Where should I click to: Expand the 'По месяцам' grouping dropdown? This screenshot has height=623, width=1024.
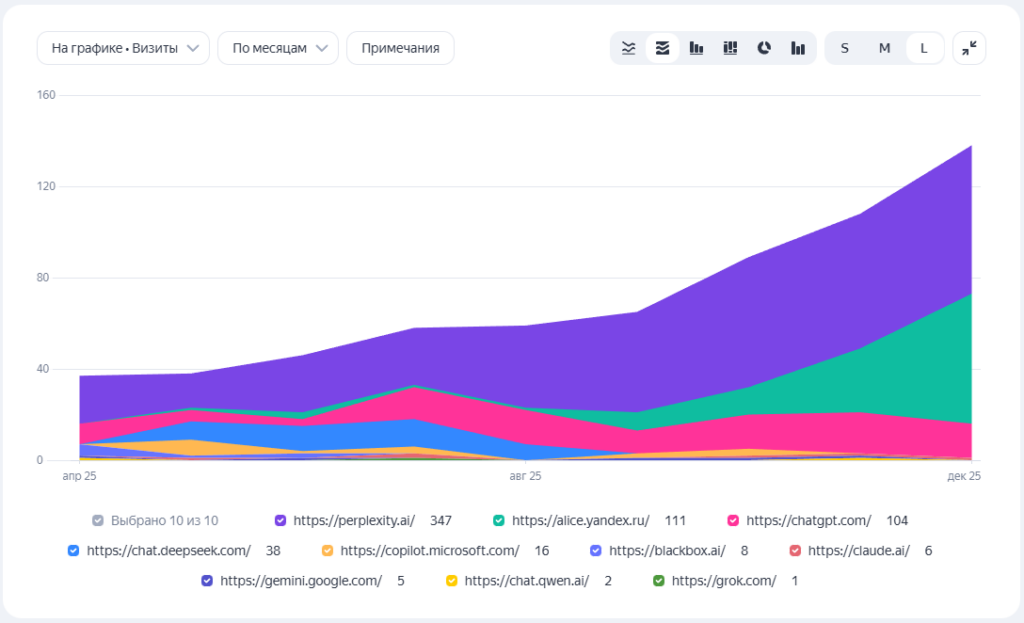(x=277, y=48)
